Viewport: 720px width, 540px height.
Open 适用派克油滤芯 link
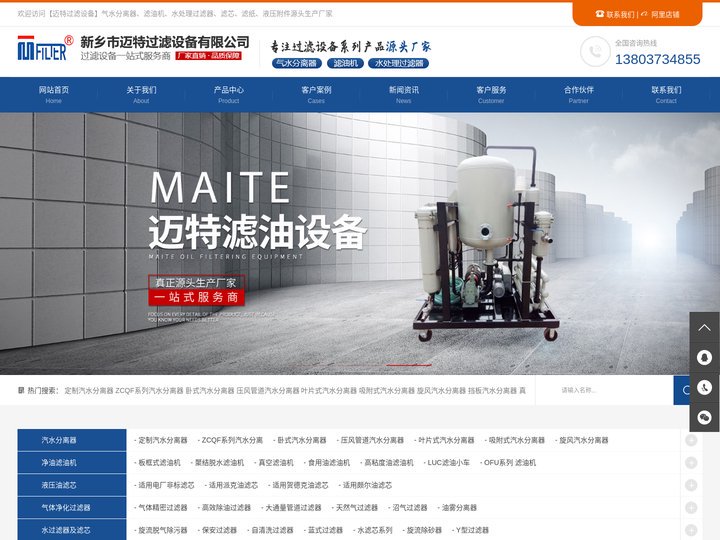tap(233, 485)
